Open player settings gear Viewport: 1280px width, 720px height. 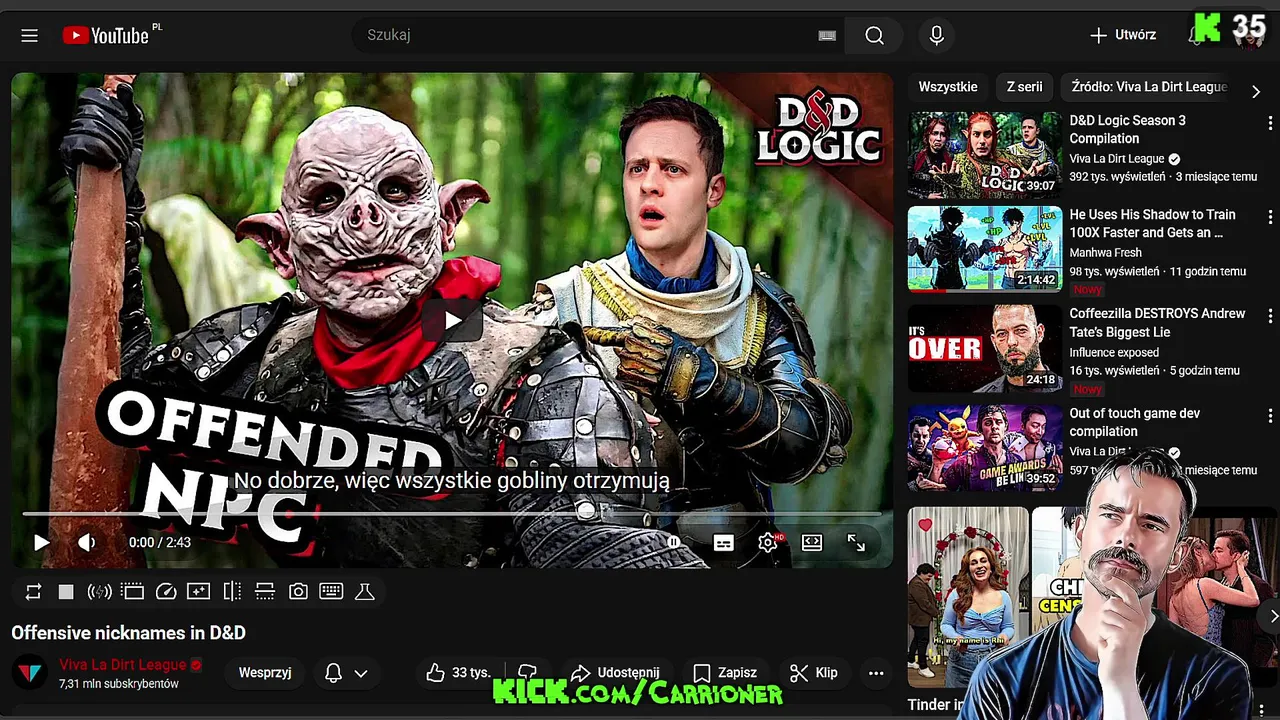tap(768, 542)
